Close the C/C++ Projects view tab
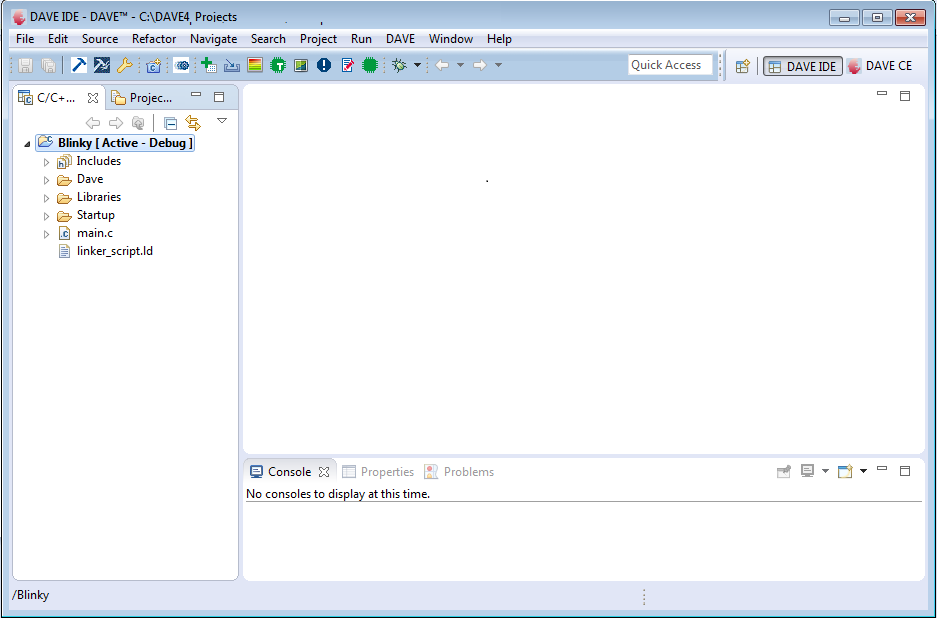This screenshot has width=937, height=618. point(93,97)
